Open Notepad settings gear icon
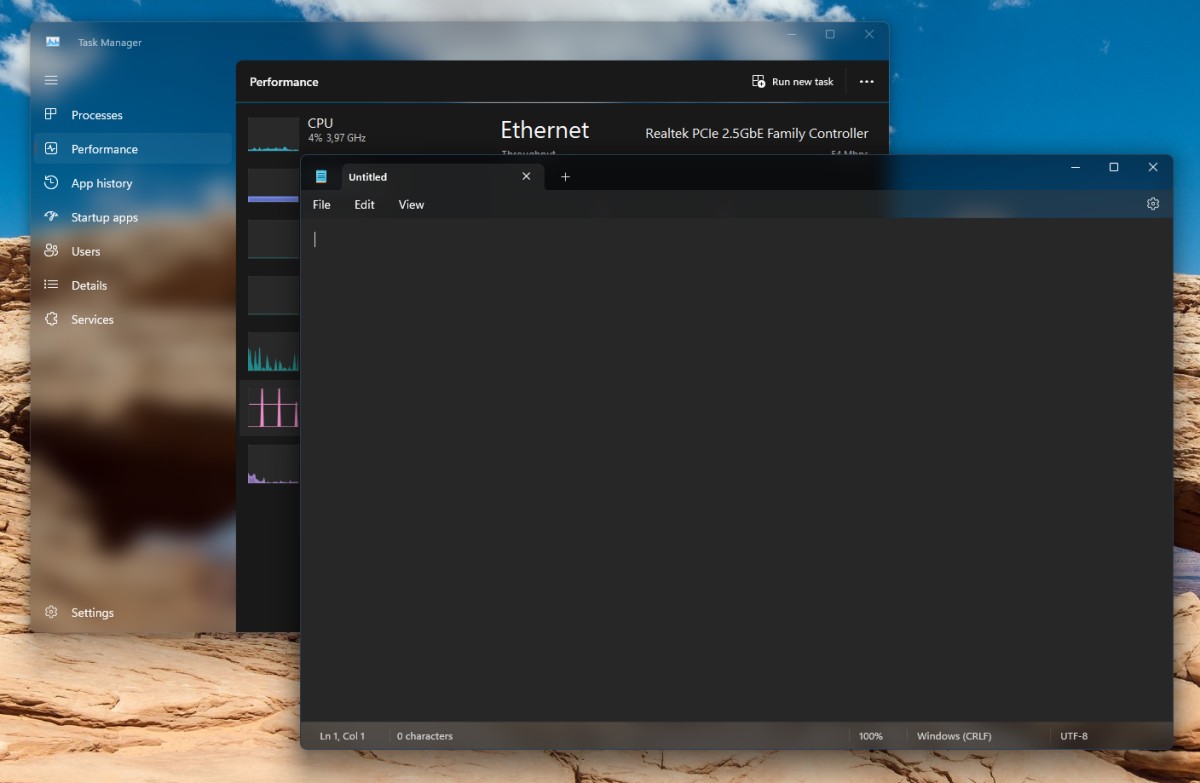Viewport: 1200px width, 783px height. point(1152,204)
